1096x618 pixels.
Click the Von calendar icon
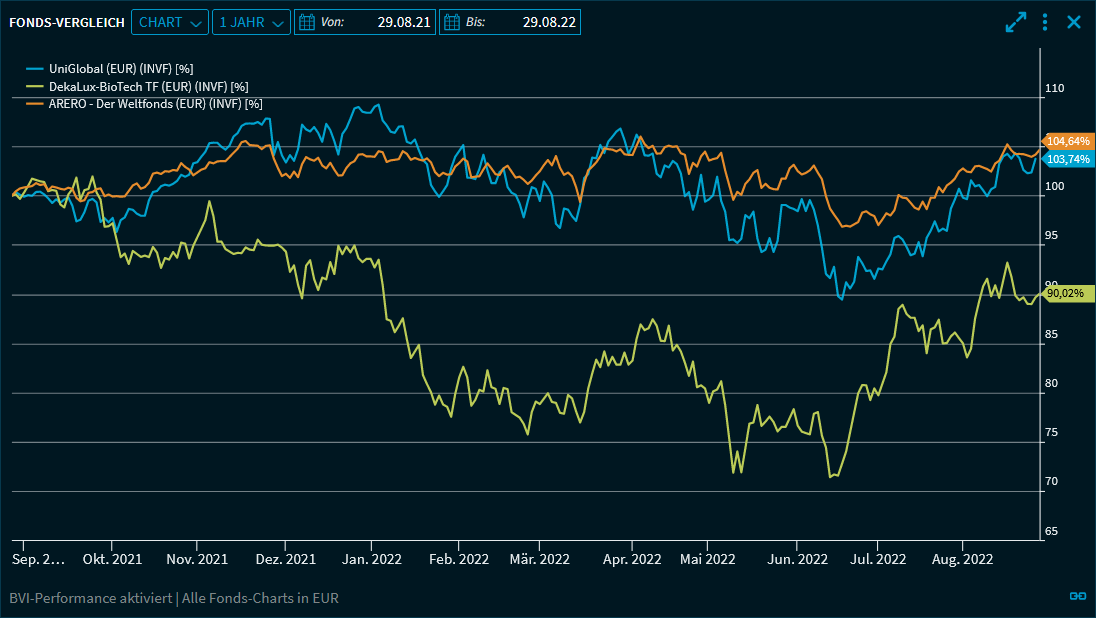coord(307,22)
